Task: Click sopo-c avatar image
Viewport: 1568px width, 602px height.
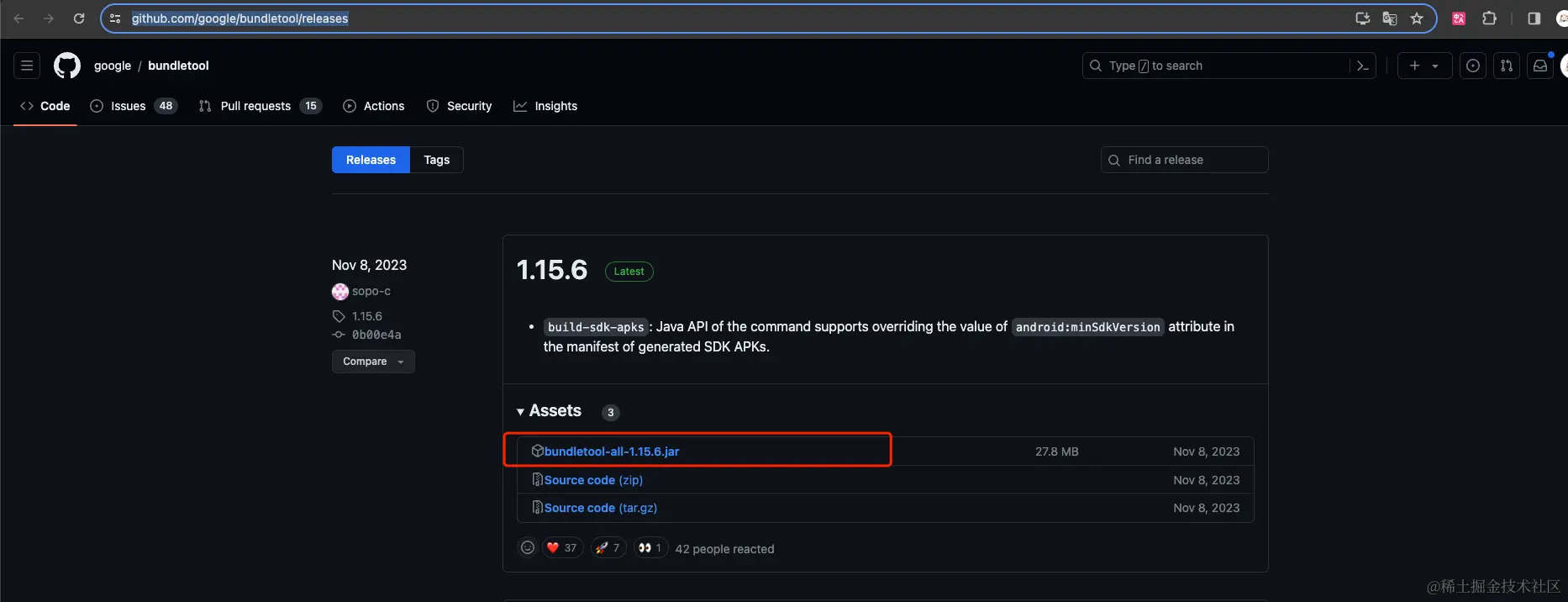Action: pyautogui.click(x=340, y=292)
